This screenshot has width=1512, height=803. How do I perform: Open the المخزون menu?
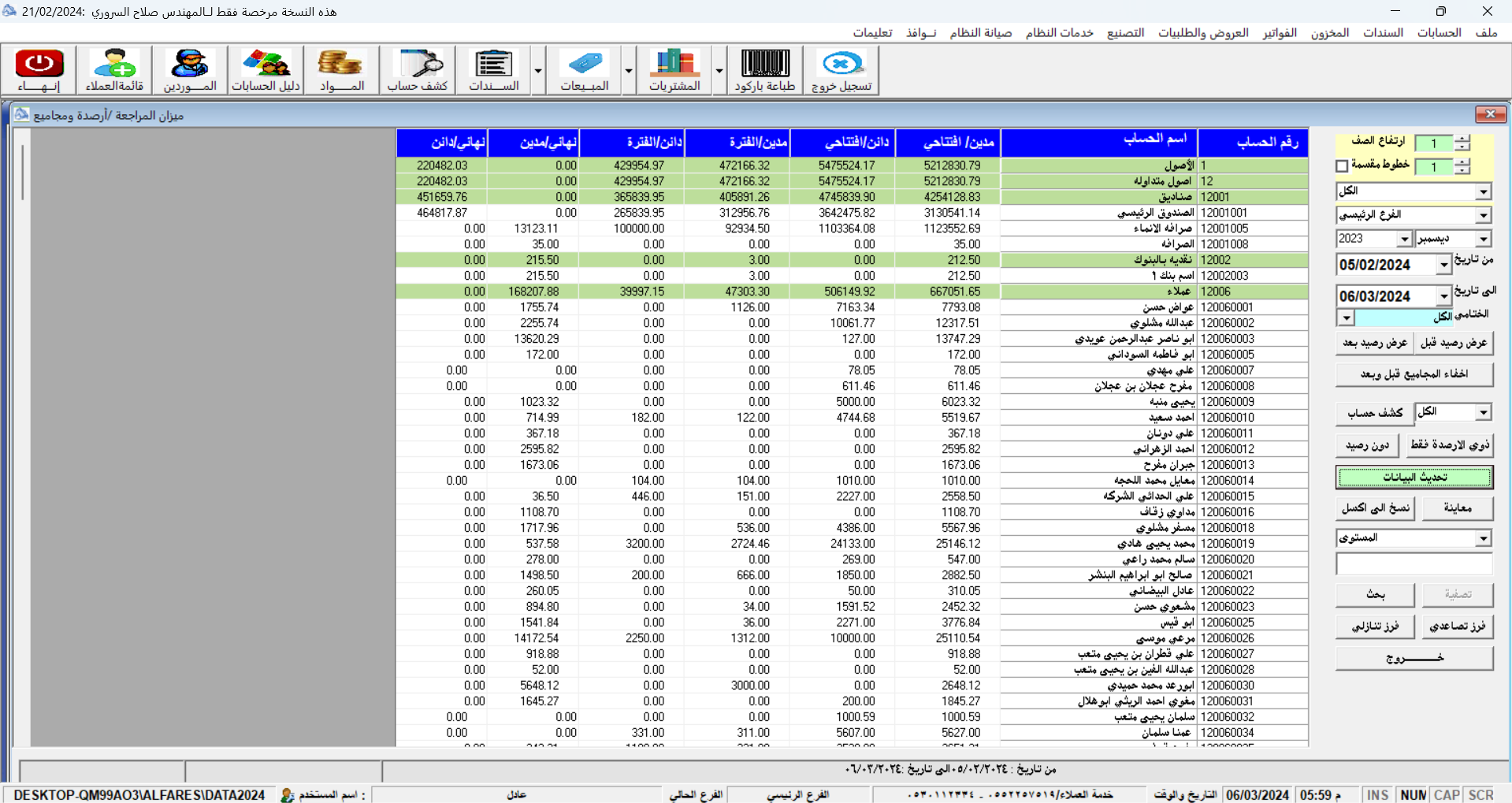1330,32
